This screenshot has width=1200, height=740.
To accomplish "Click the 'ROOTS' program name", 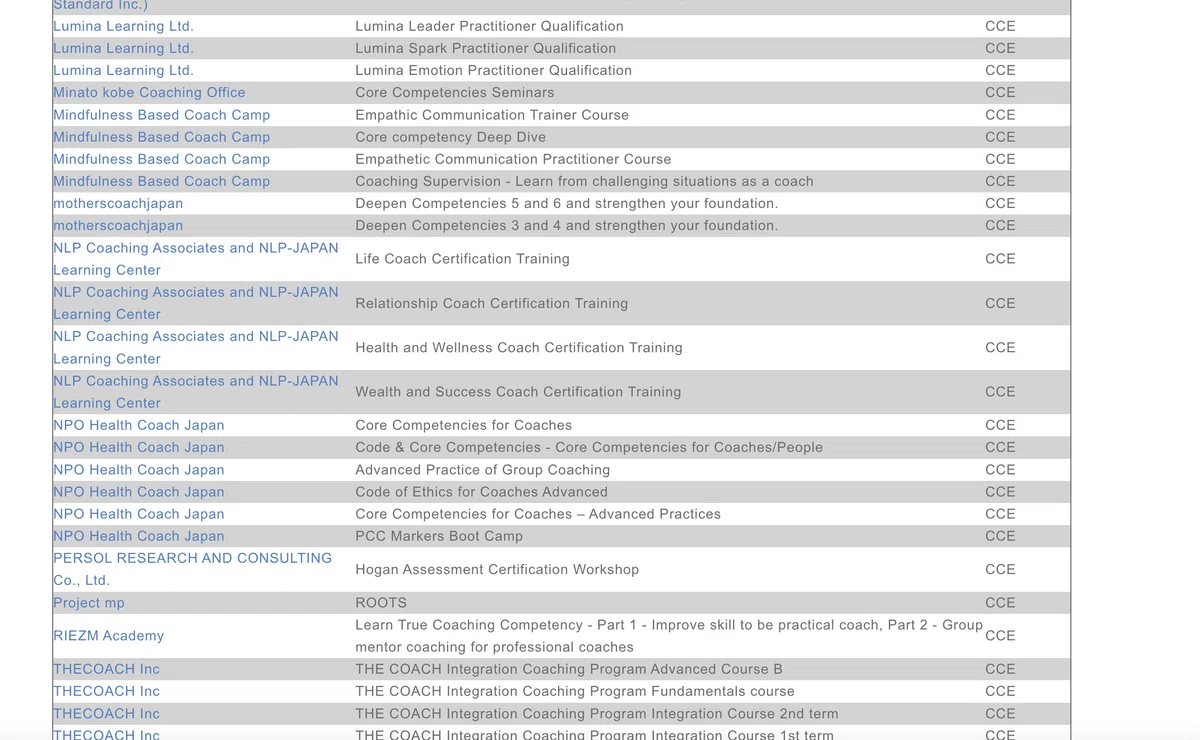I will point(381,603).
